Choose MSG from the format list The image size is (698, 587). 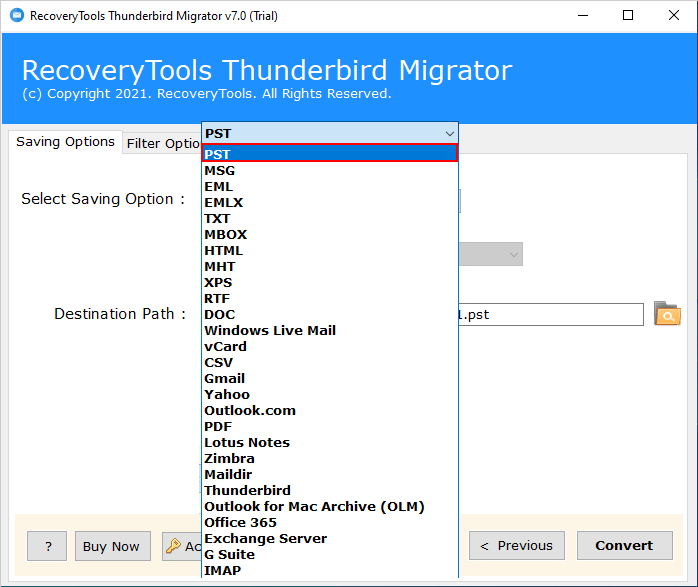pyautogui.click(x=329, y=170)
